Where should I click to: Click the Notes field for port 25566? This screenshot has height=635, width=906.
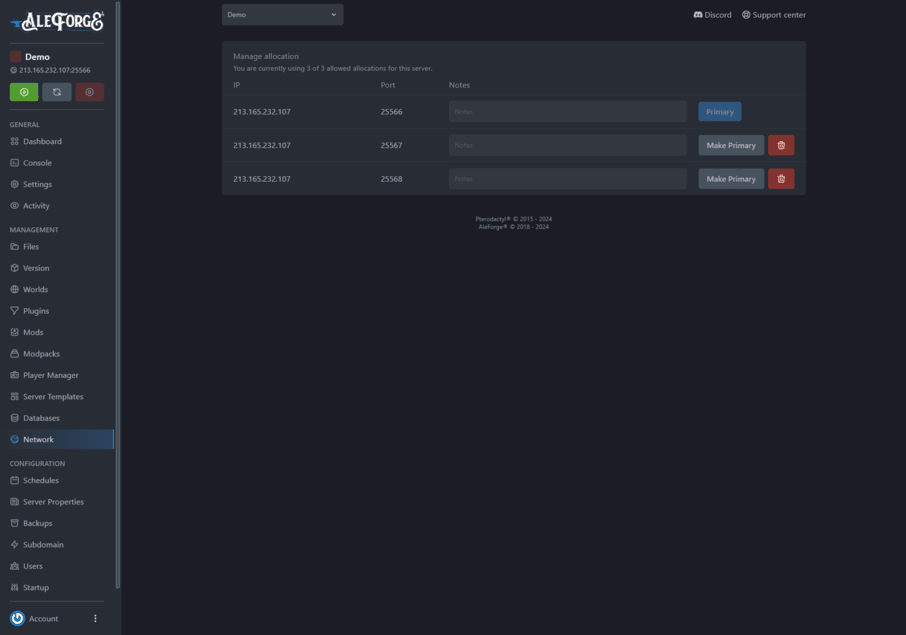coord(567,112)
